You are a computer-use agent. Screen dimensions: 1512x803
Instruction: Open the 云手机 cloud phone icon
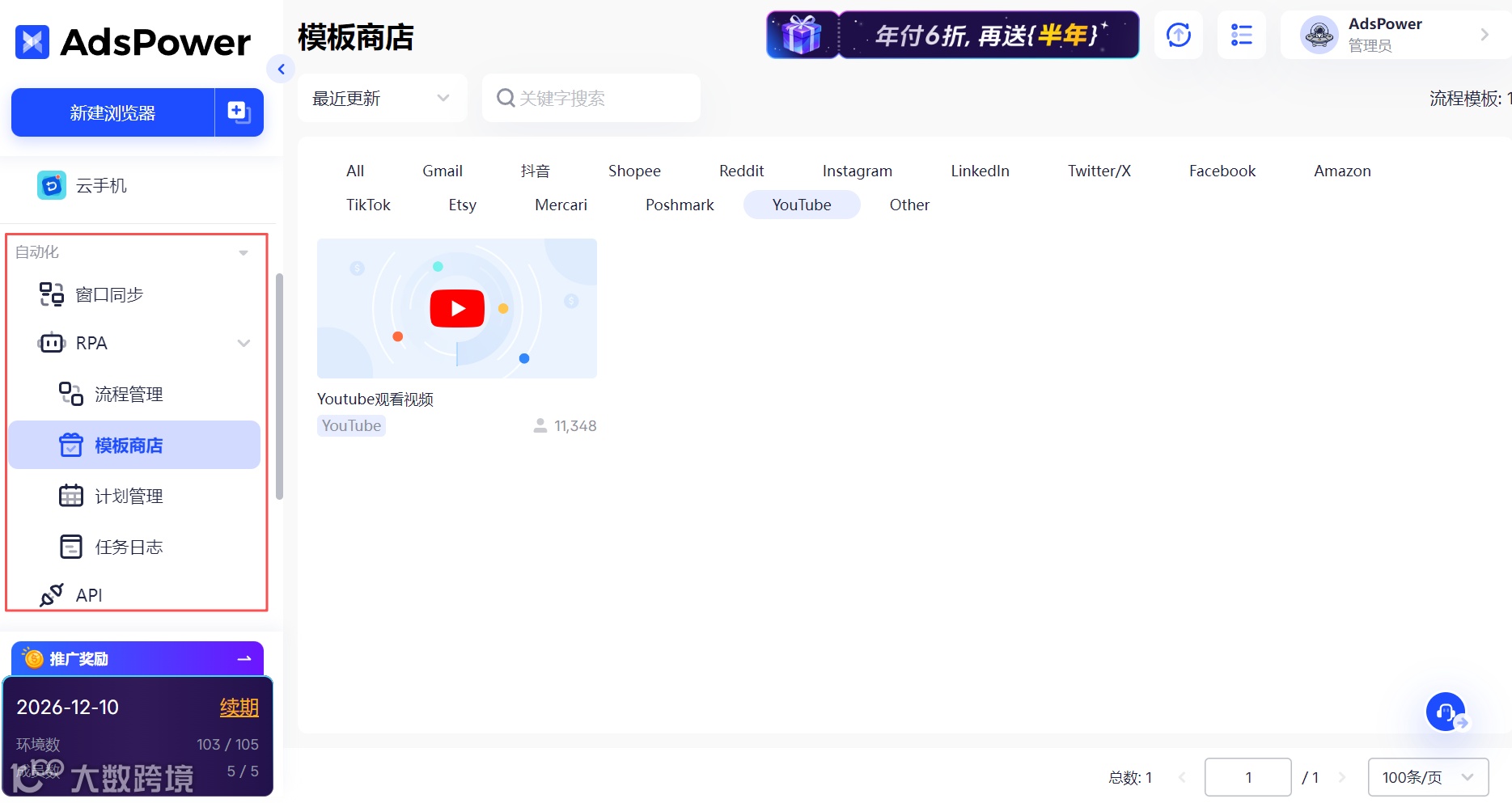click(52, 185)
